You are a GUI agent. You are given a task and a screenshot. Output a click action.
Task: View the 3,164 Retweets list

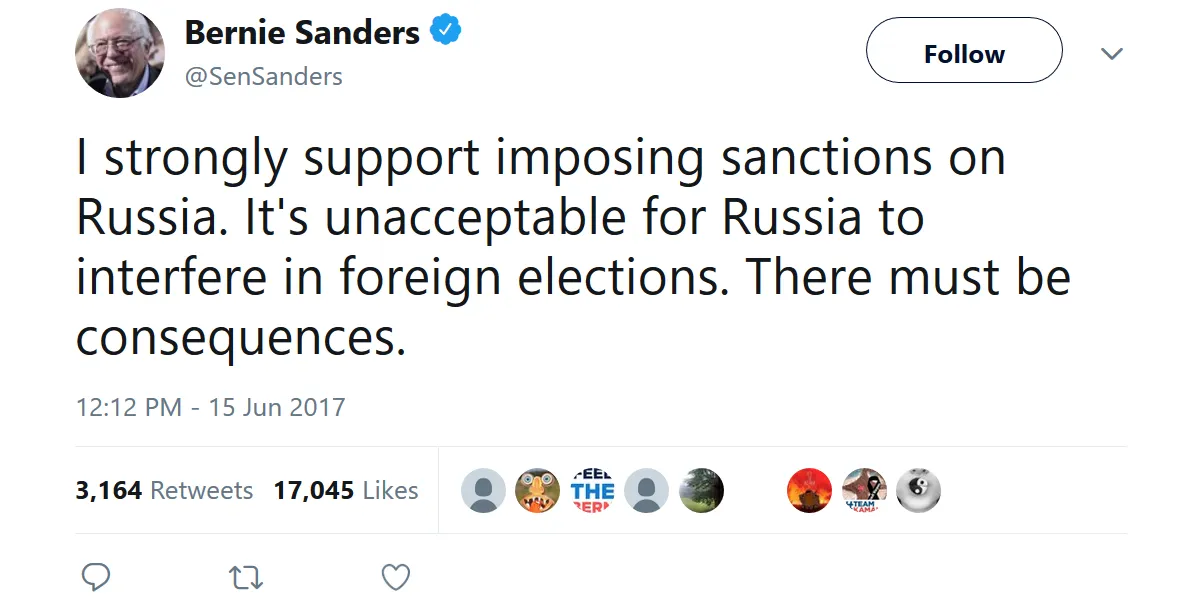point(164,490)
